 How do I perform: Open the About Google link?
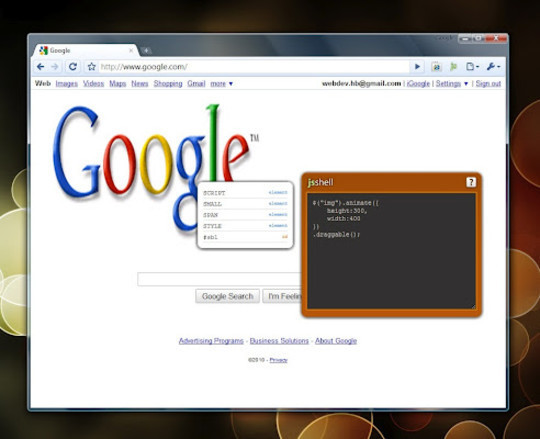click(x=336, y=341)
